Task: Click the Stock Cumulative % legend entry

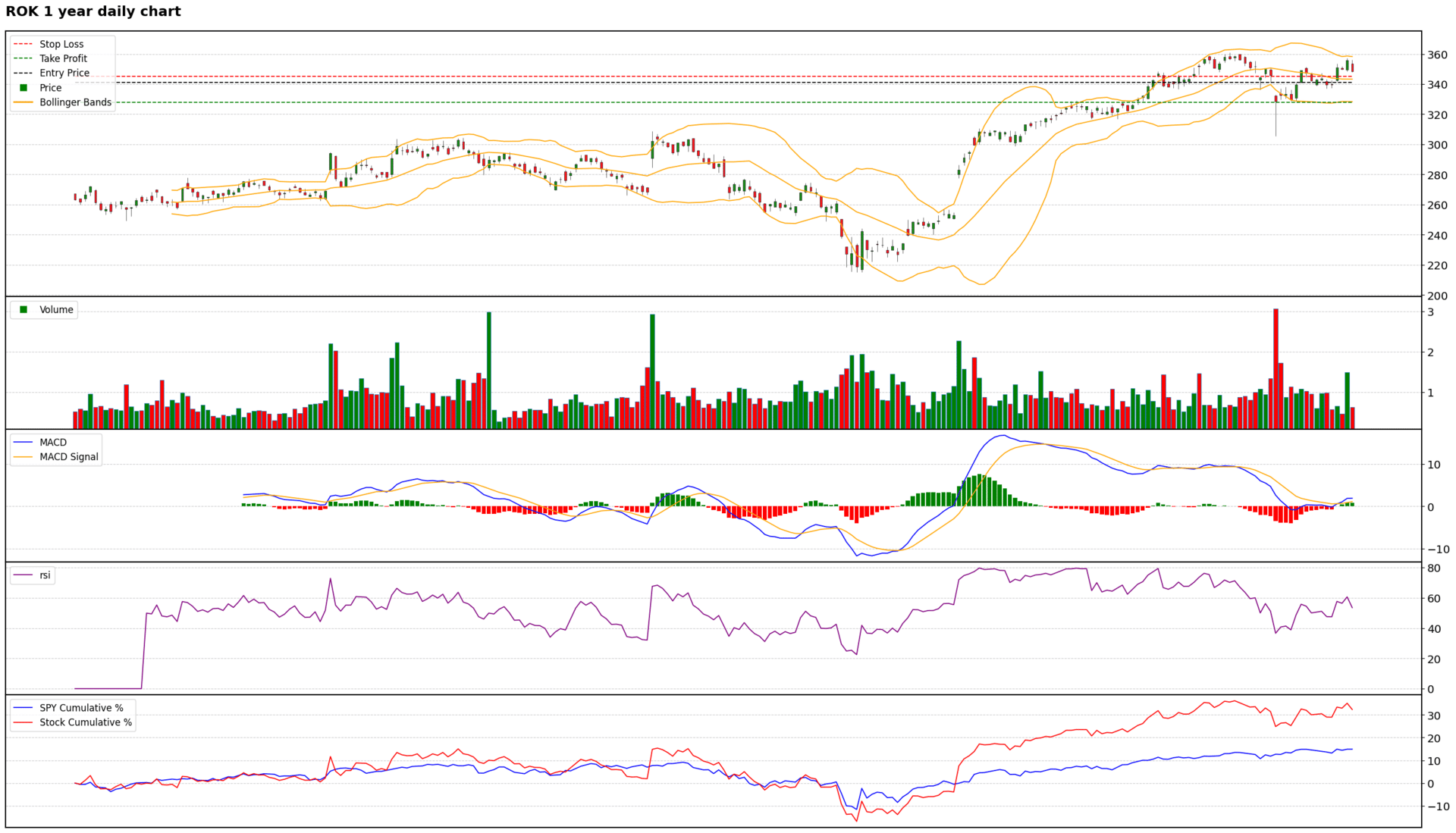Action: [86, 722]
